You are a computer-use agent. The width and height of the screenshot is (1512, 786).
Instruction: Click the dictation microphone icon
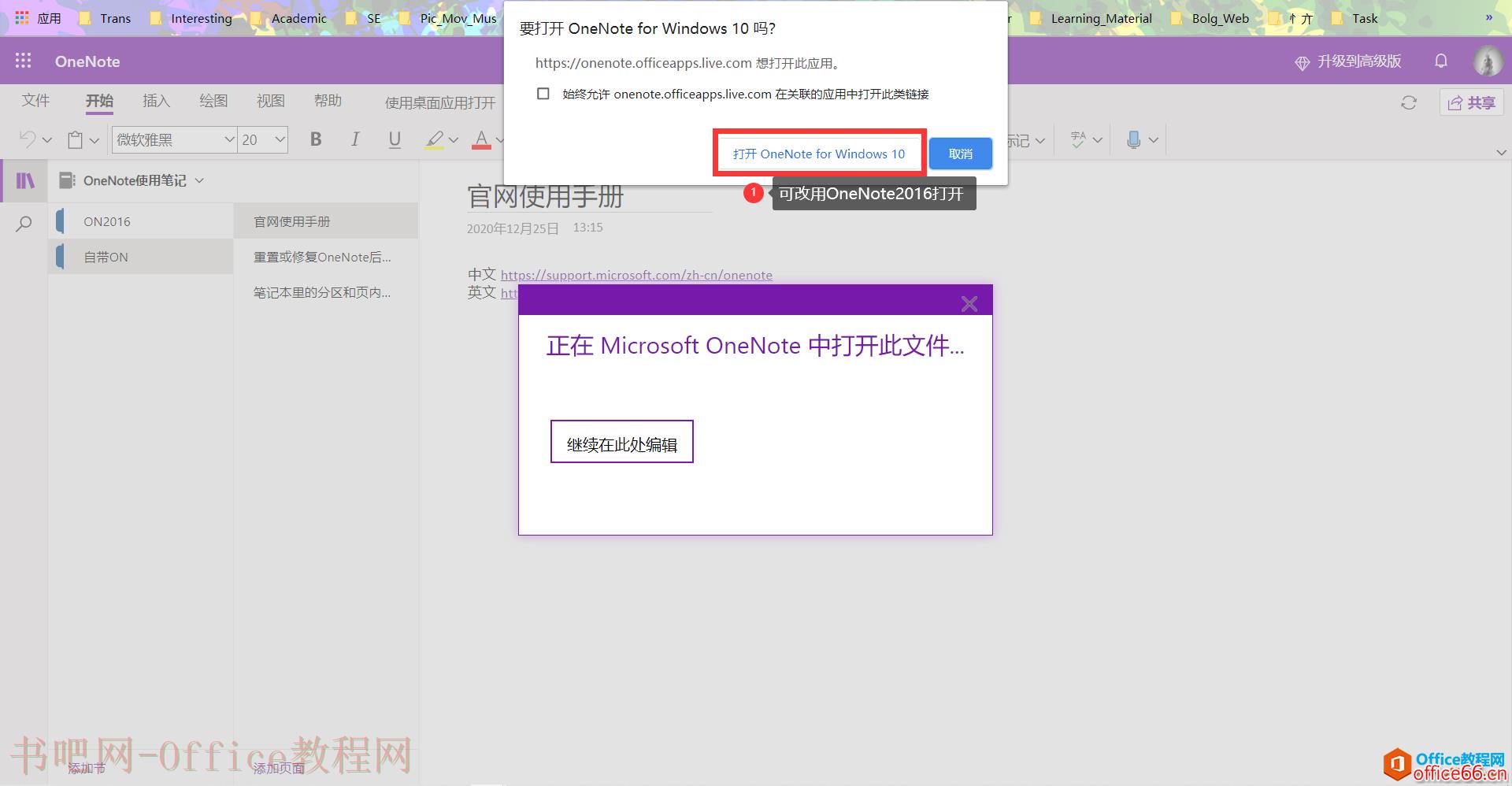[x=1133, y=139]
